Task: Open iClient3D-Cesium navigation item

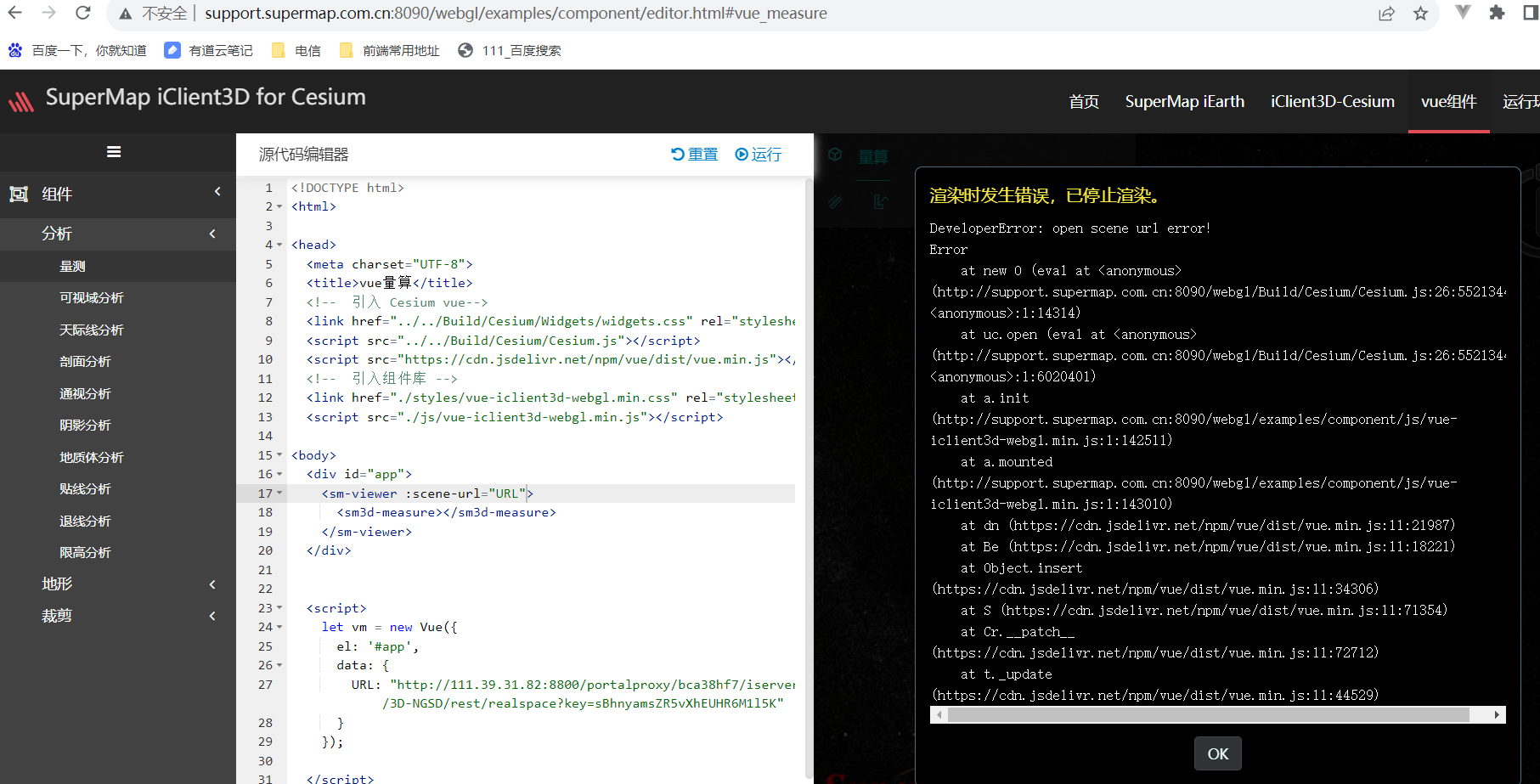Action: [1333, 102]
